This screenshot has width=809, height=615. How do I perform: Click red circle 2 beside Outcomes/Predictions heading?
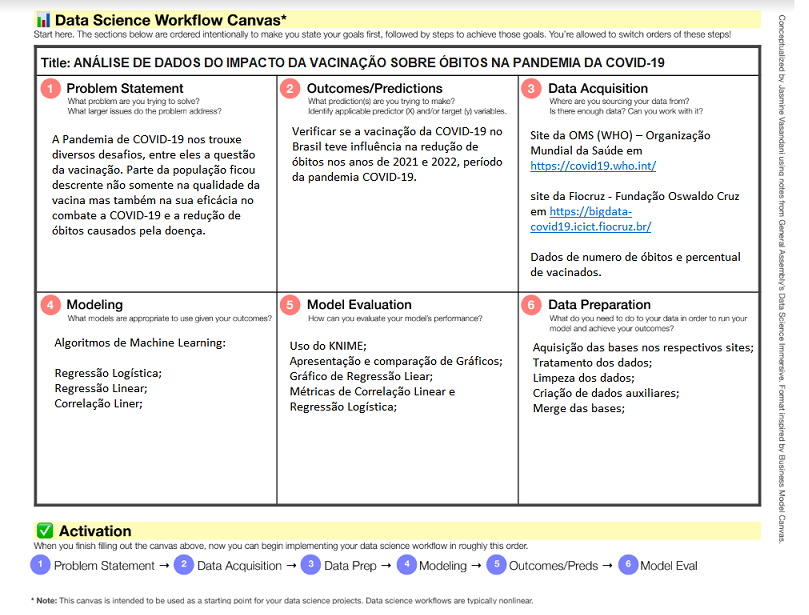pos(290,89)
